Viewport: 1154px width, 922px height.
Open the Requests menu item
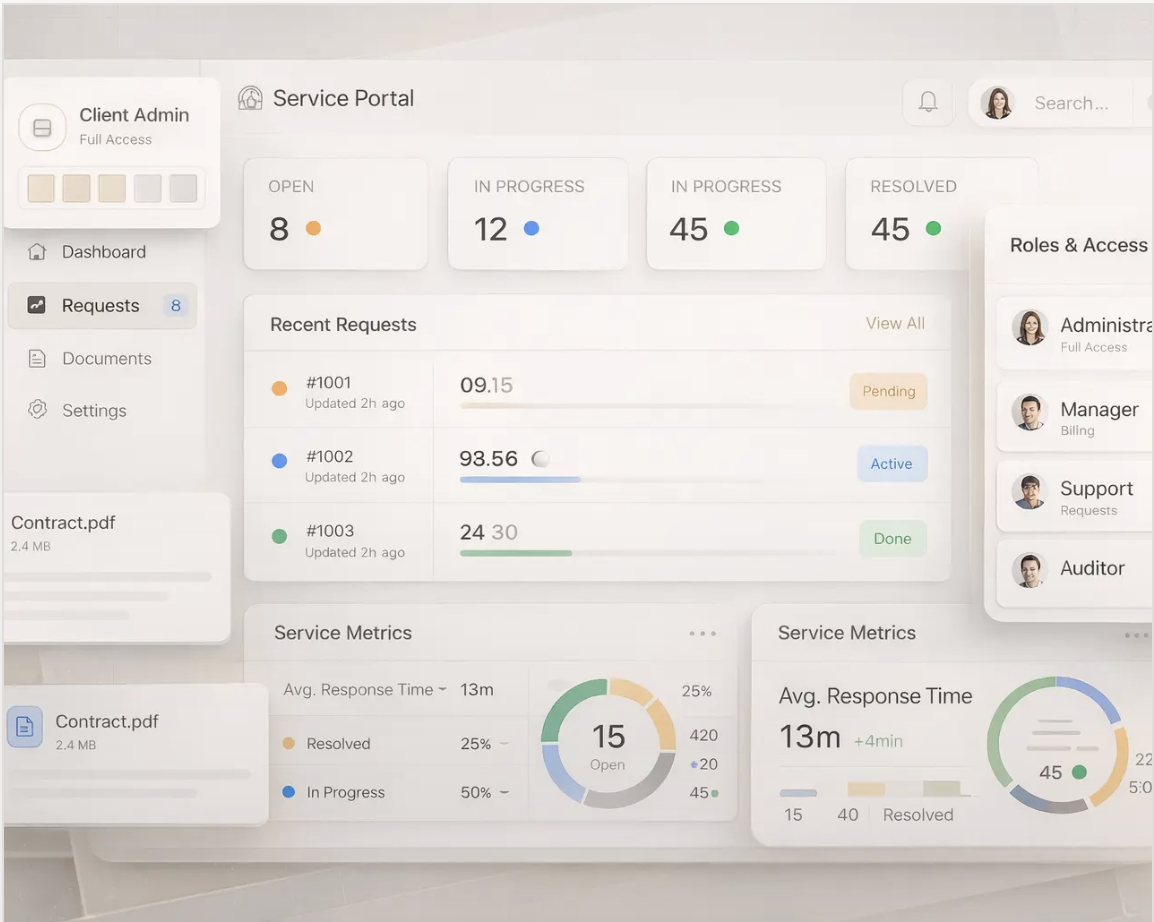101,306
